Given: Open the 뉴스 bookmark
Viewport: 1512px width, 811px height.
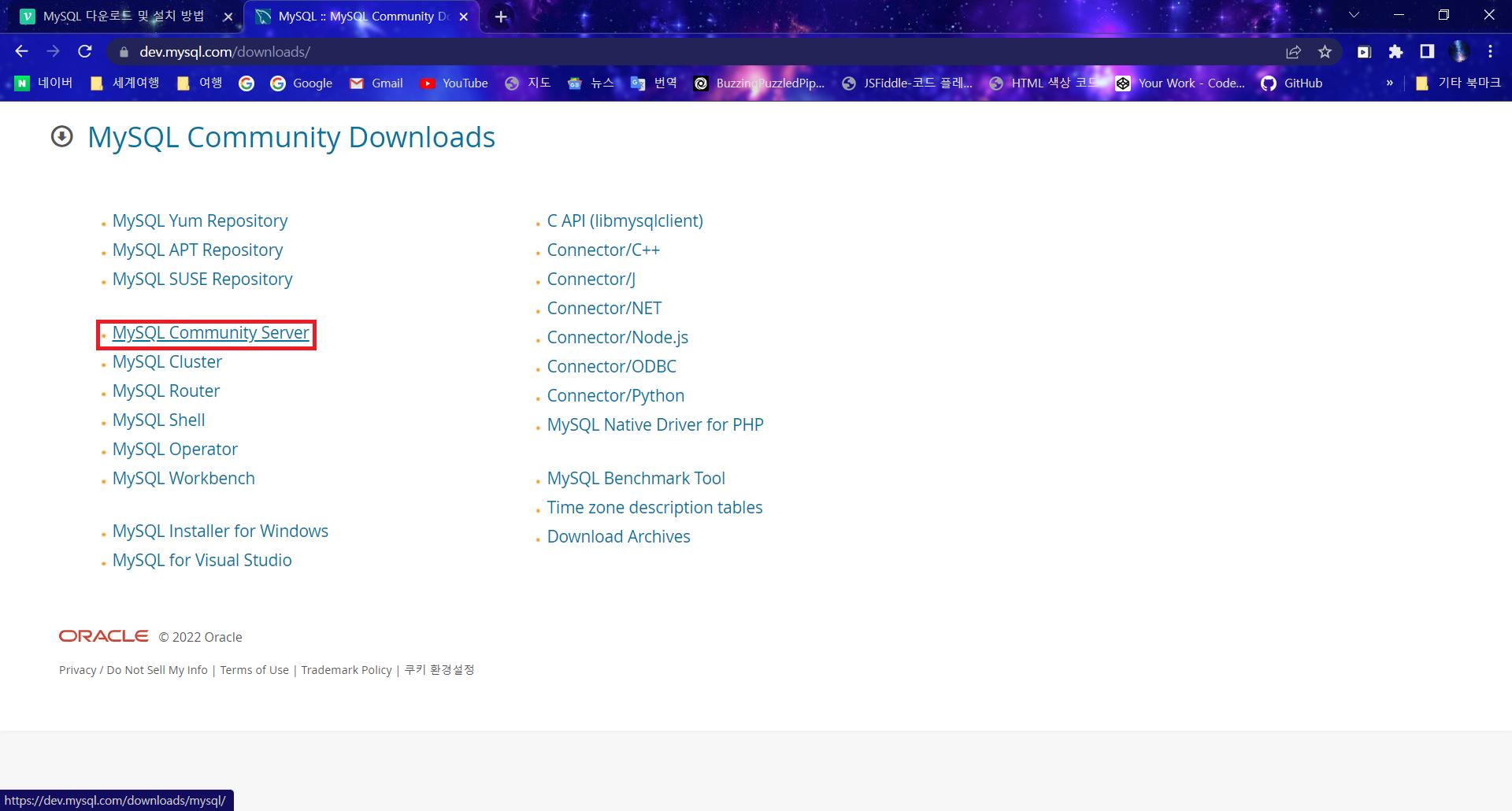Looking at the screenshot, I should [591, 83].
